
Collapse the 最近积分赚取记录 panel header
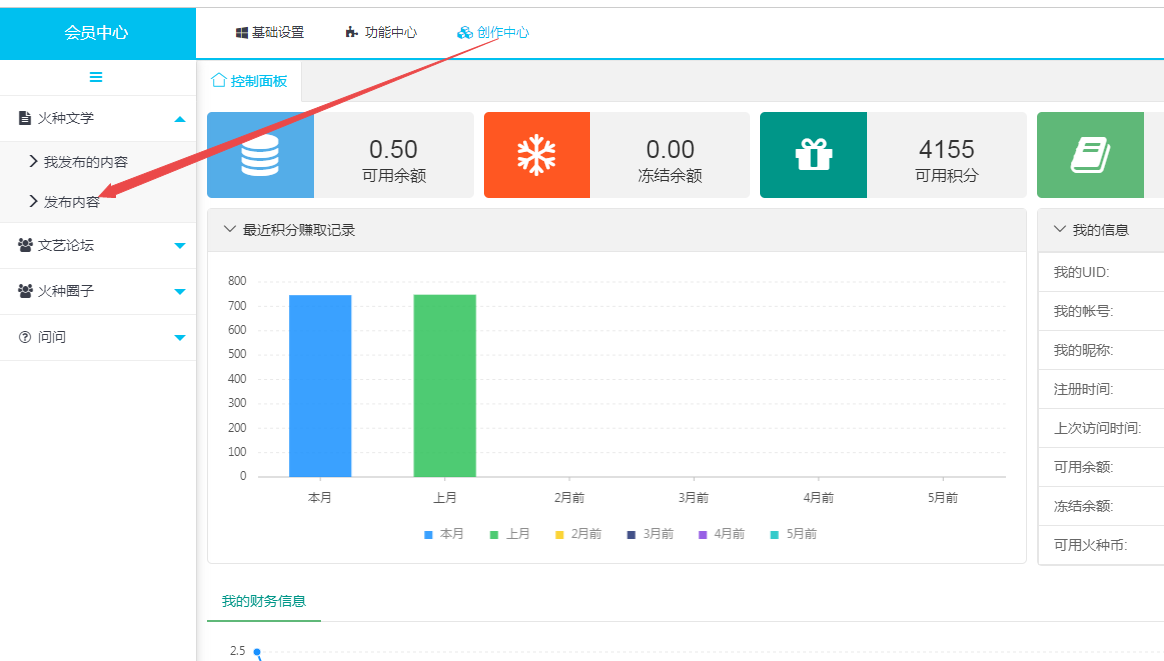click(230, 230)
